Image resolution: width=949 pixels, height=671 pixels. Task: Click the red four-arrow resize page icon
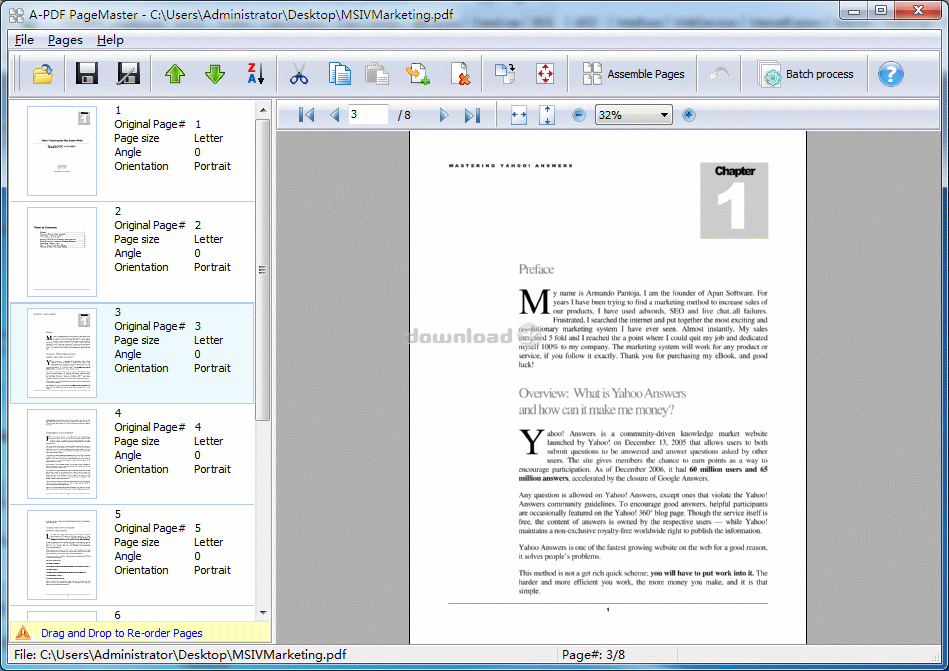(x=545, y=74)
